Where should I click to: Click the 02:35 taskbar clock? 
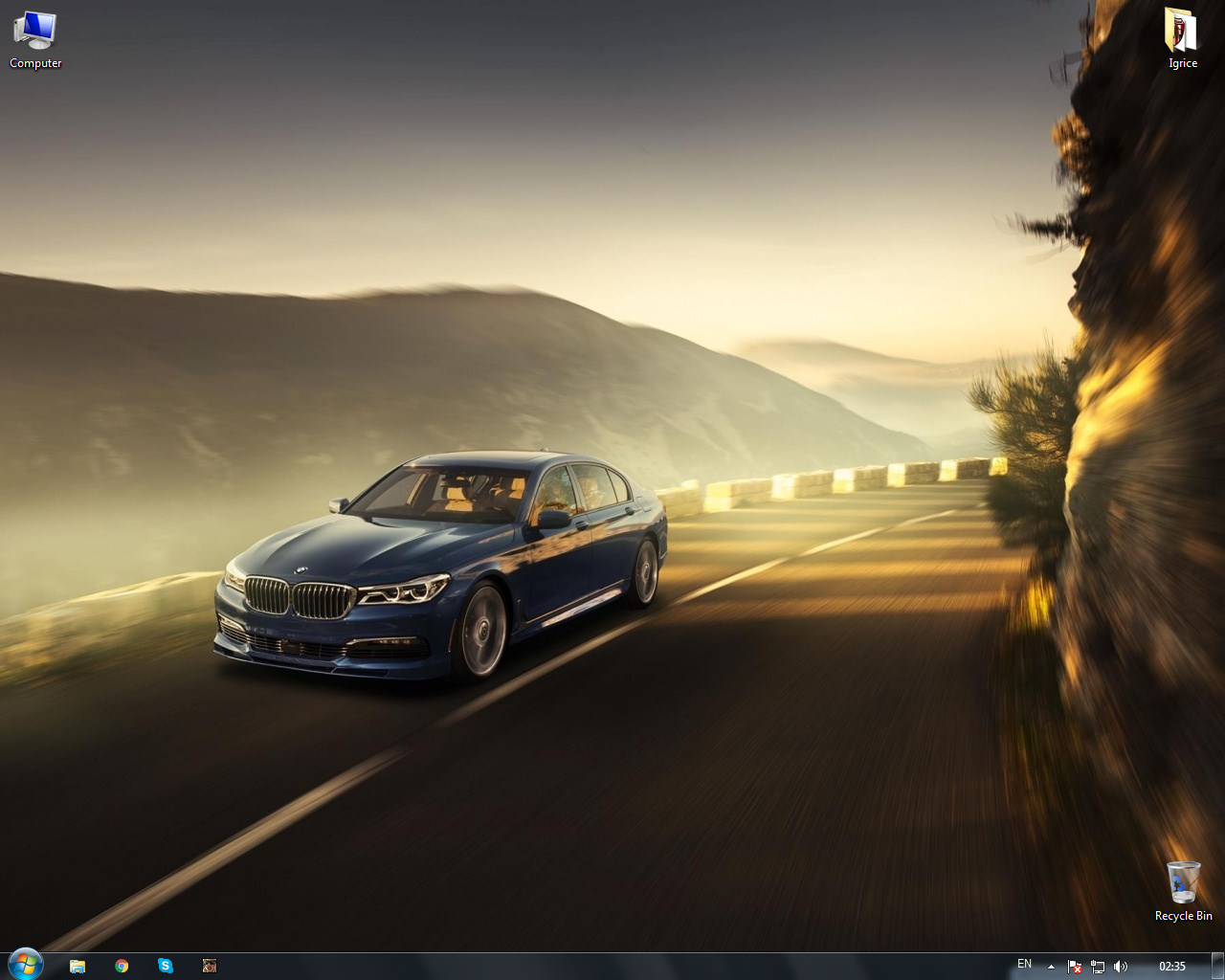point(1171,967)
